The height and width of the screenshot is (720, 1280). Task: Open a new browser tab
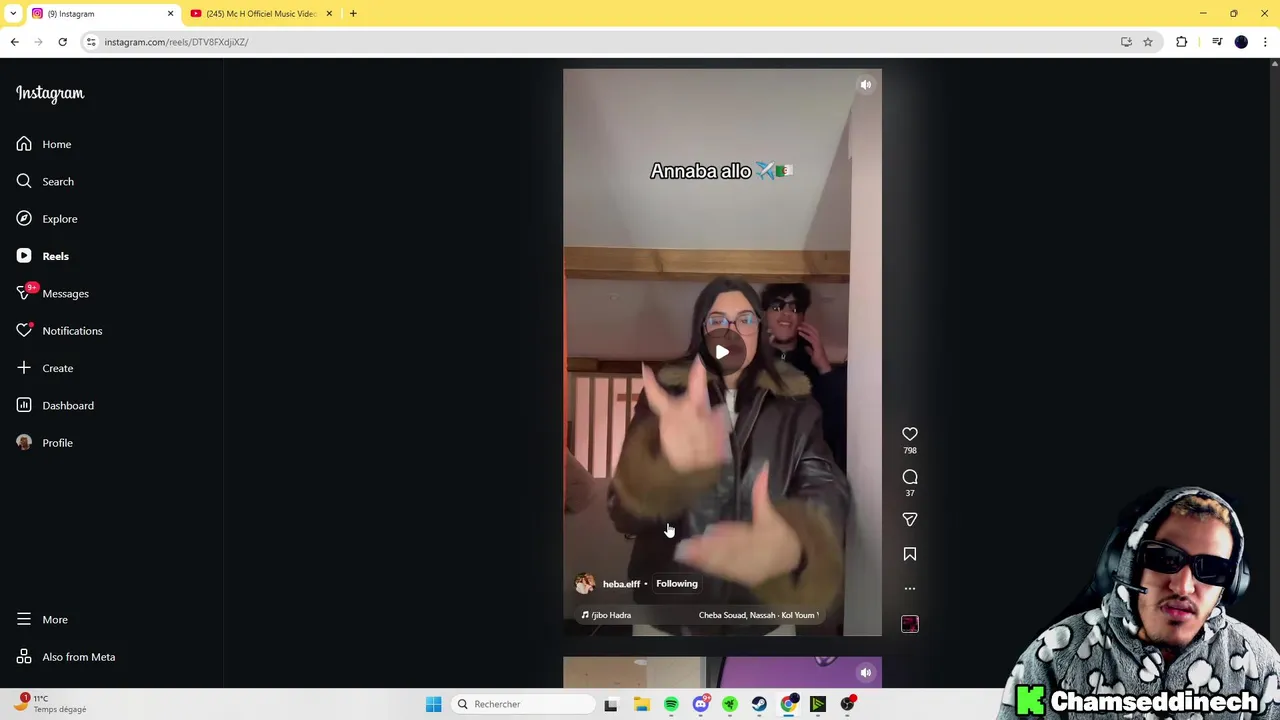(x=353, y=14)
